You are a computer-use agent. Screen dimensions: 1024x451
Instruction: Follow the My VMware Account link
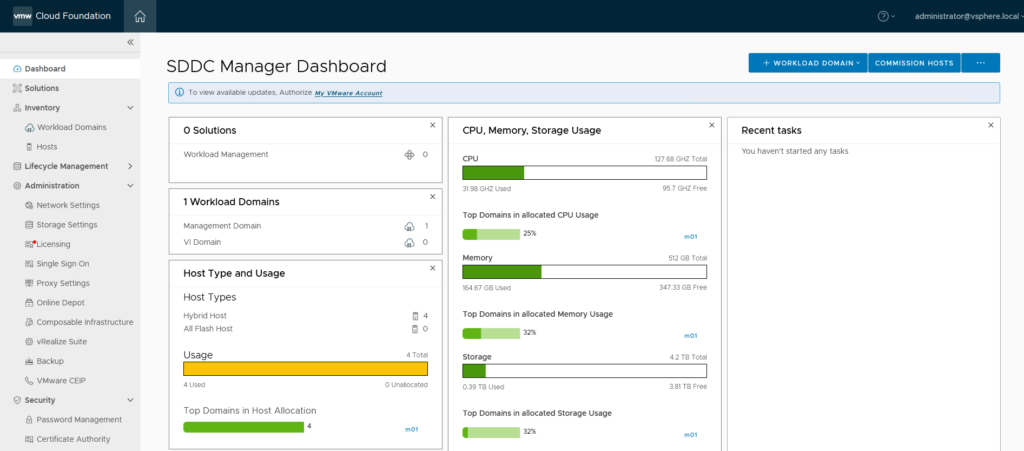pyautogui.click(x=349, y=93)
